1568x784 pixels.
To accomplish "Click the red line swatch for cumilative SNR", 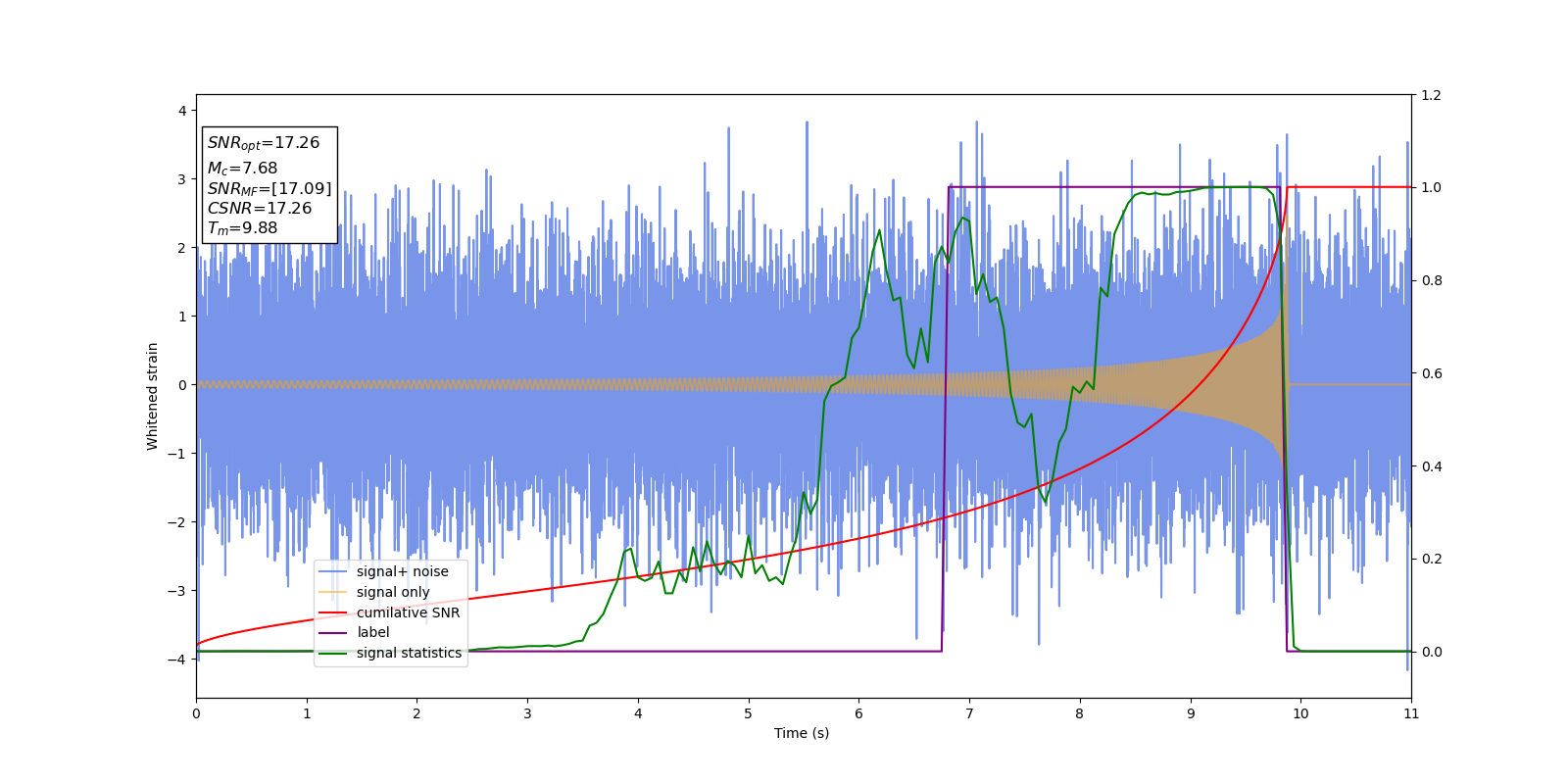I will (x=334, y=612).
